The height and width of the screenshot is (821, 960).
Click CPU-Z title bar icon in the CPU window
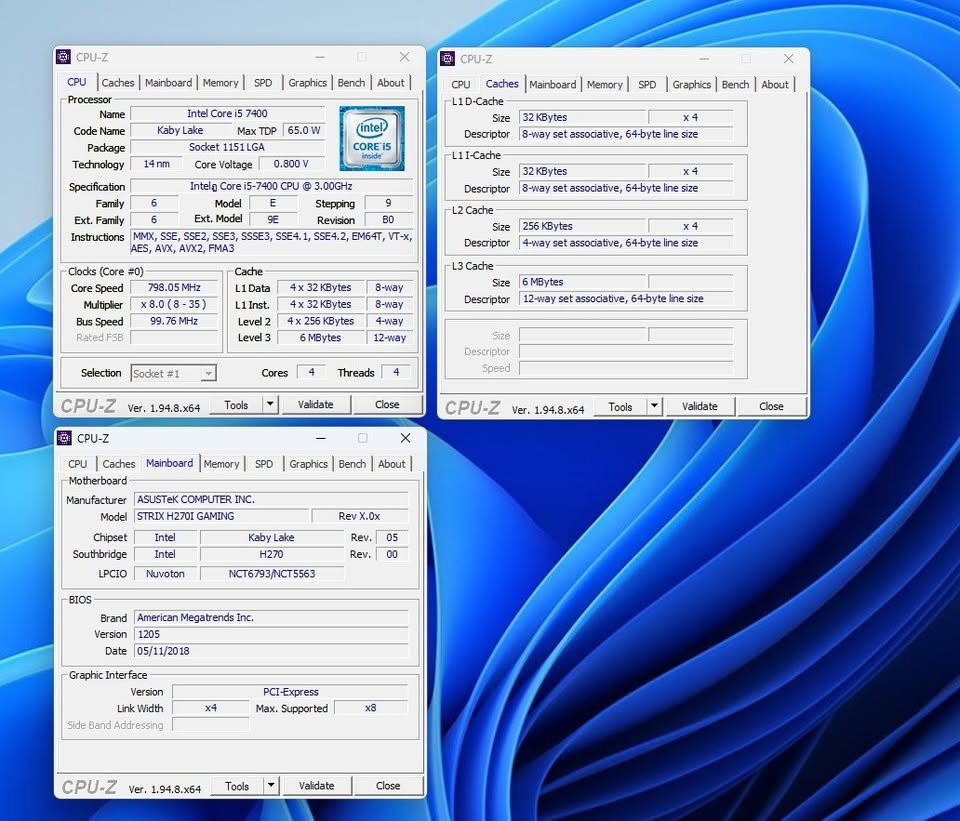pyautogui.click(x=64, y=57)
